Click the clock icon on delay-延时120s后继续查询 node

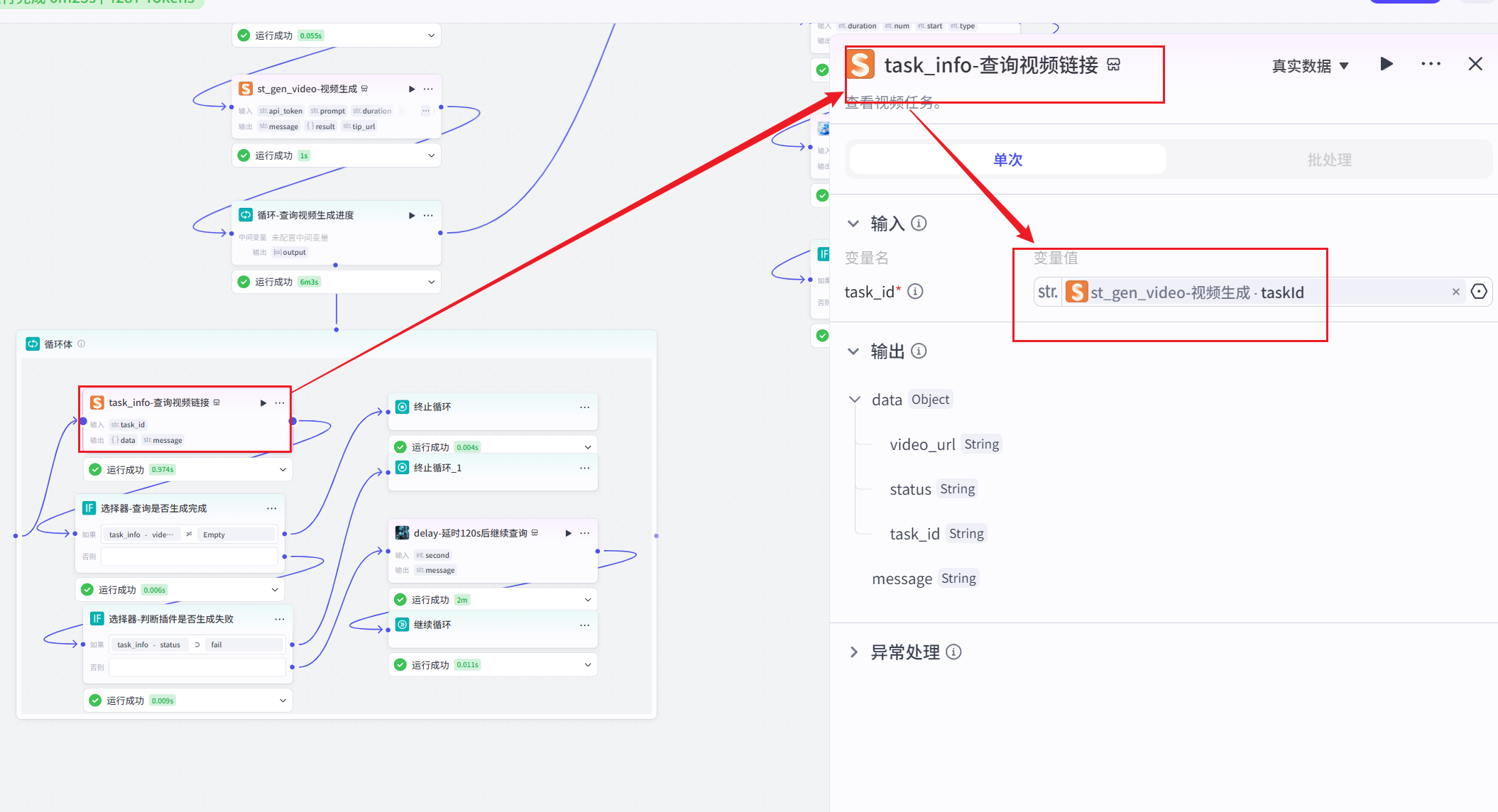402,532
